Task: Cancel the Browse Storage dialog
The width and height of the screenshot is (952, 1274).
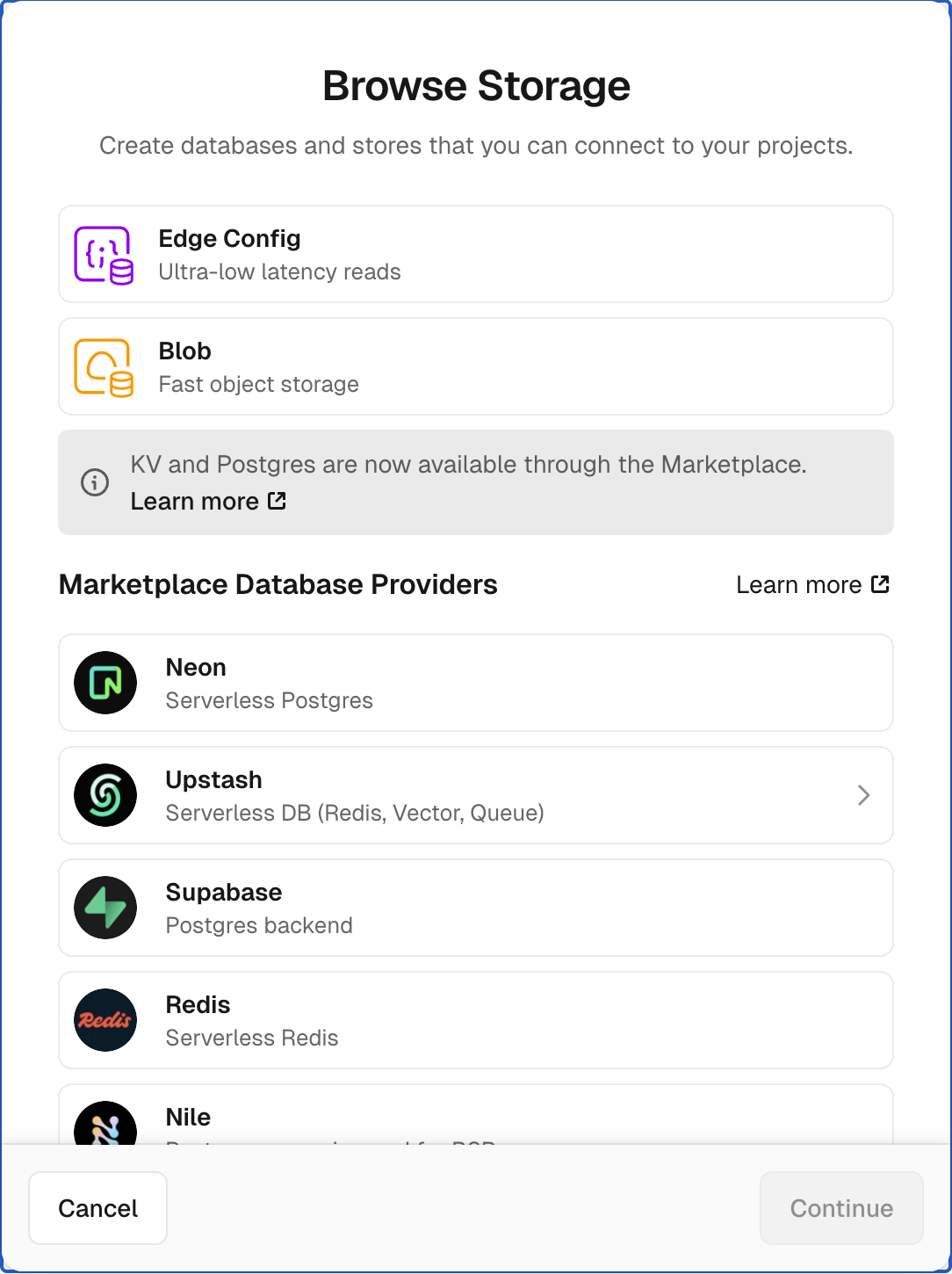Action: 98,1208
